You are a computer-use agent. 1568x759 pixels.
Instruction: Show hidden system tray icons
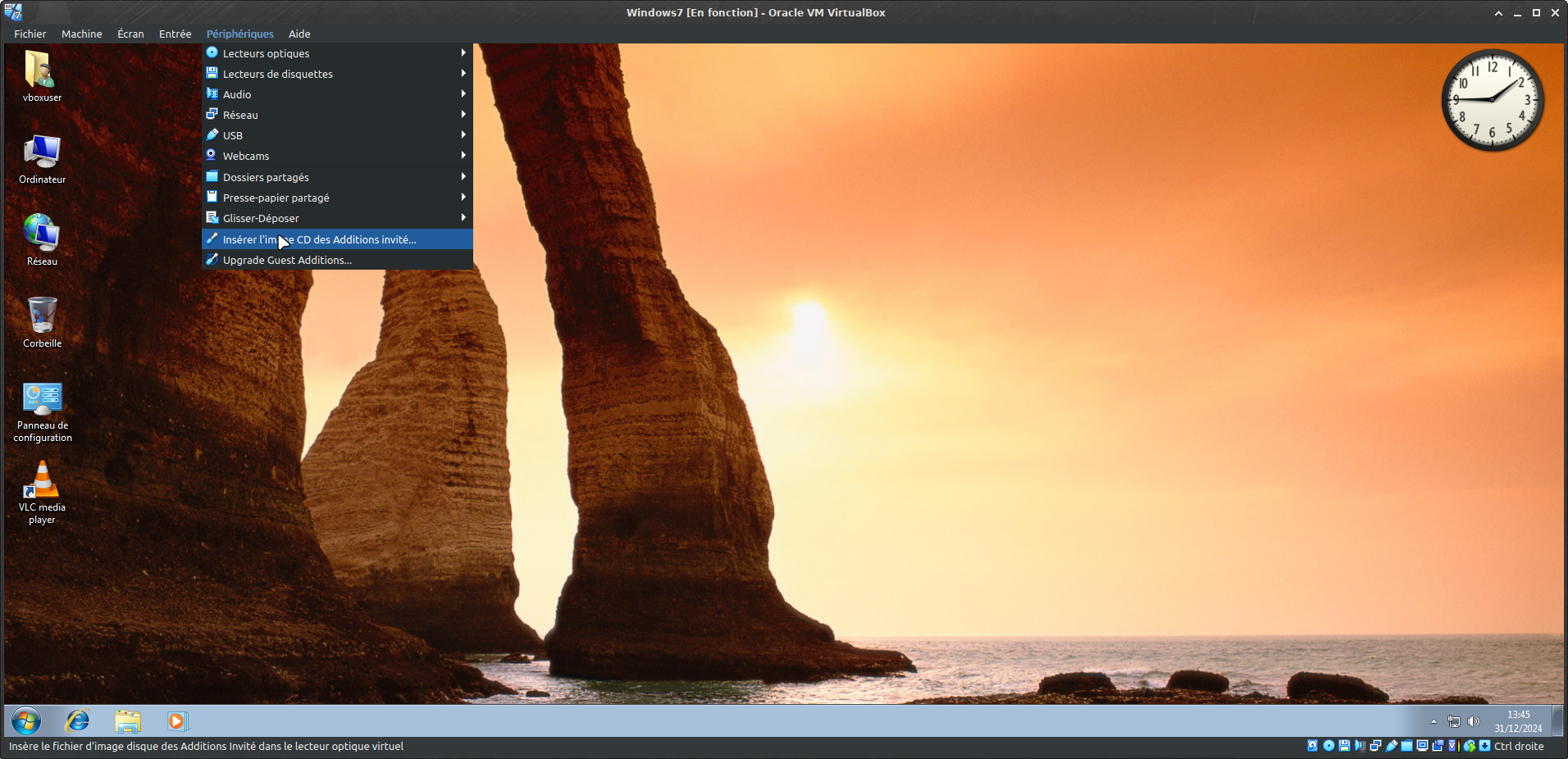(x=1434, y=722)
